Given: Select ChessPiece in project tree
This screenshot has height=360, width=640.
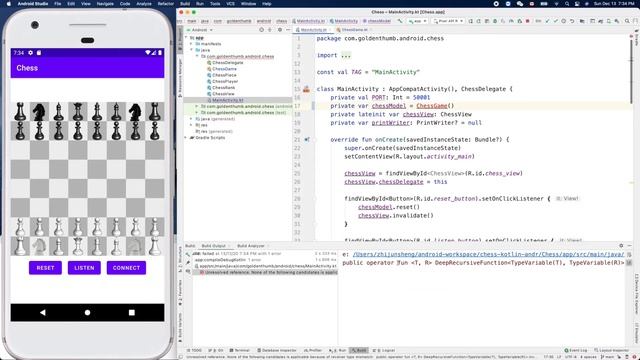Looking at the screenshot, I should pos(224,75).
